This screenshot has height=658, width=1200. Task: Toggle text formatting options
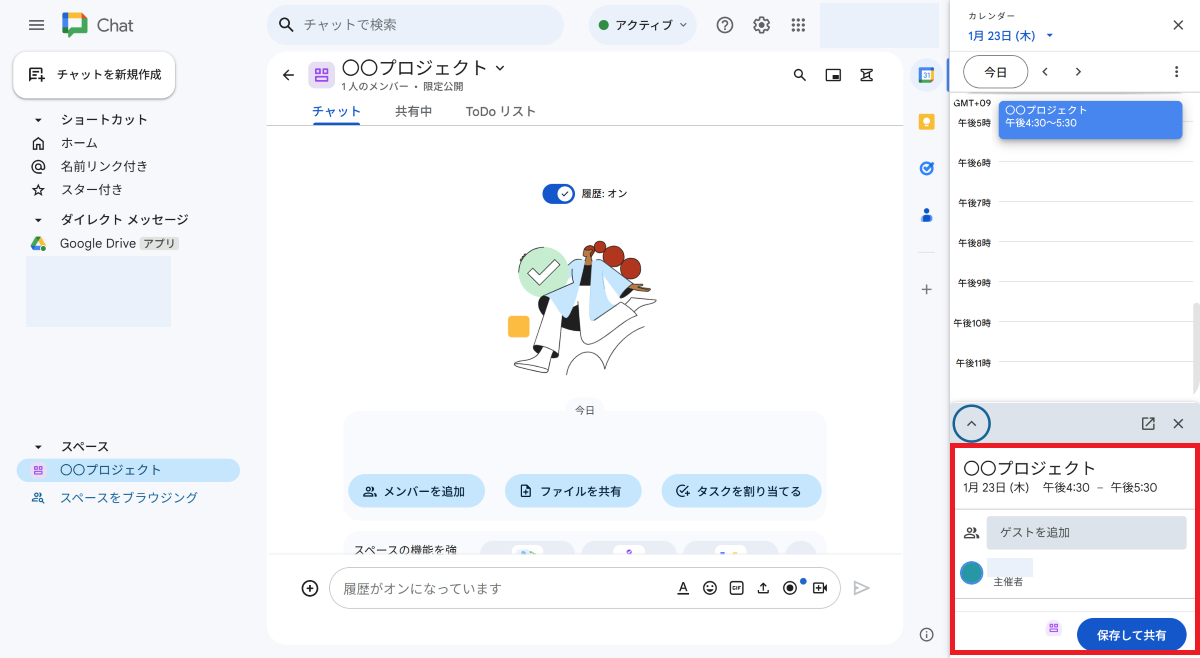[683, 588]
